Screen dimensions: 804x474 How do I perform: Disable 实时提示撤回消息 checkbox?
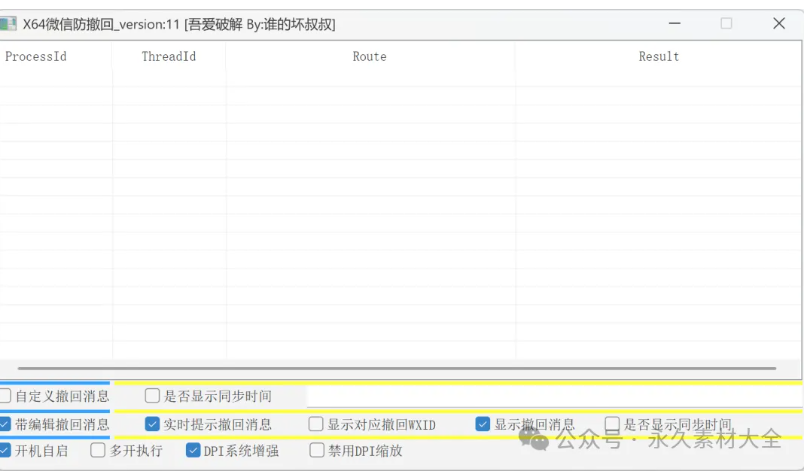coord(152,424)
